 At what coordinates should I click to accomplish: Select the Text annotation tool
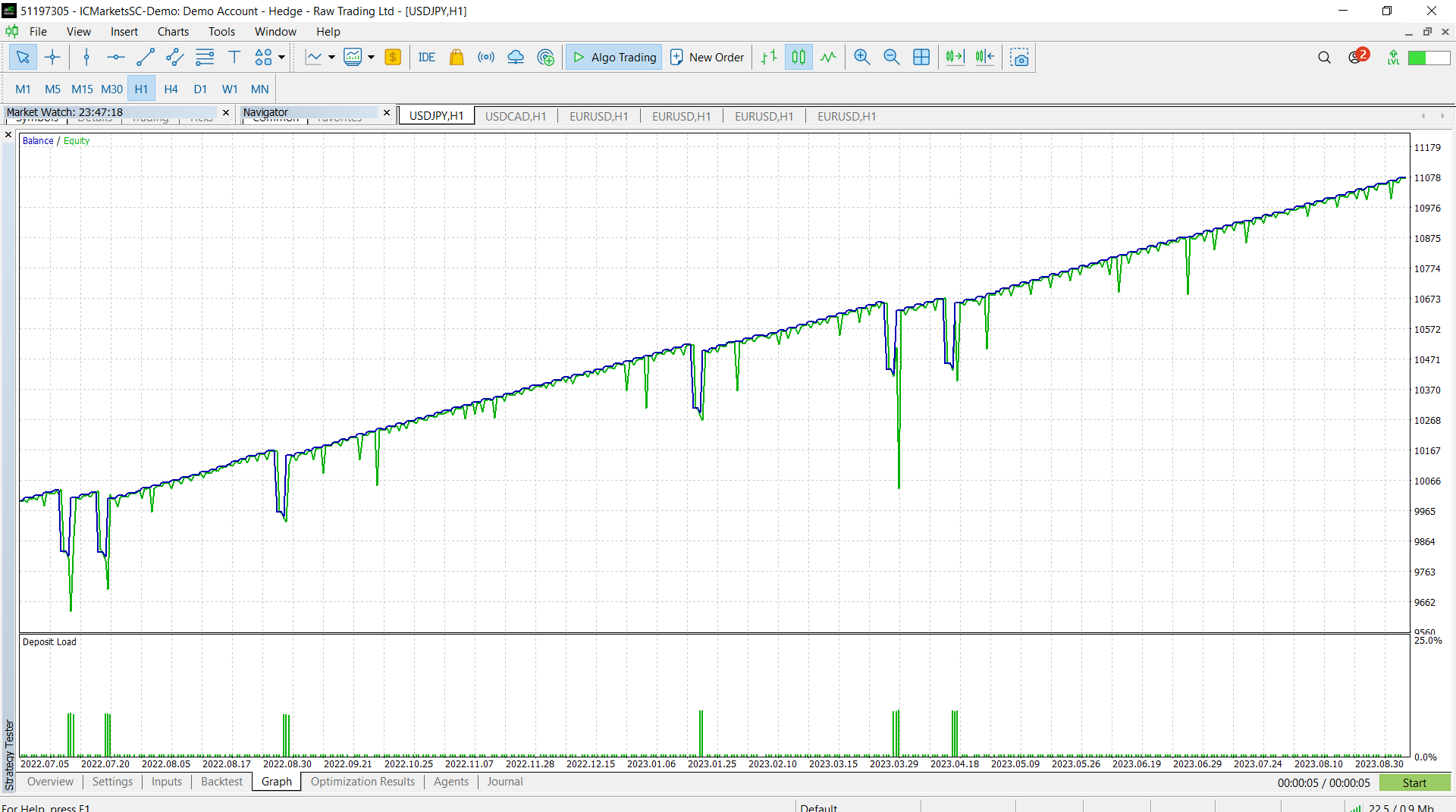tap(234, 57)
